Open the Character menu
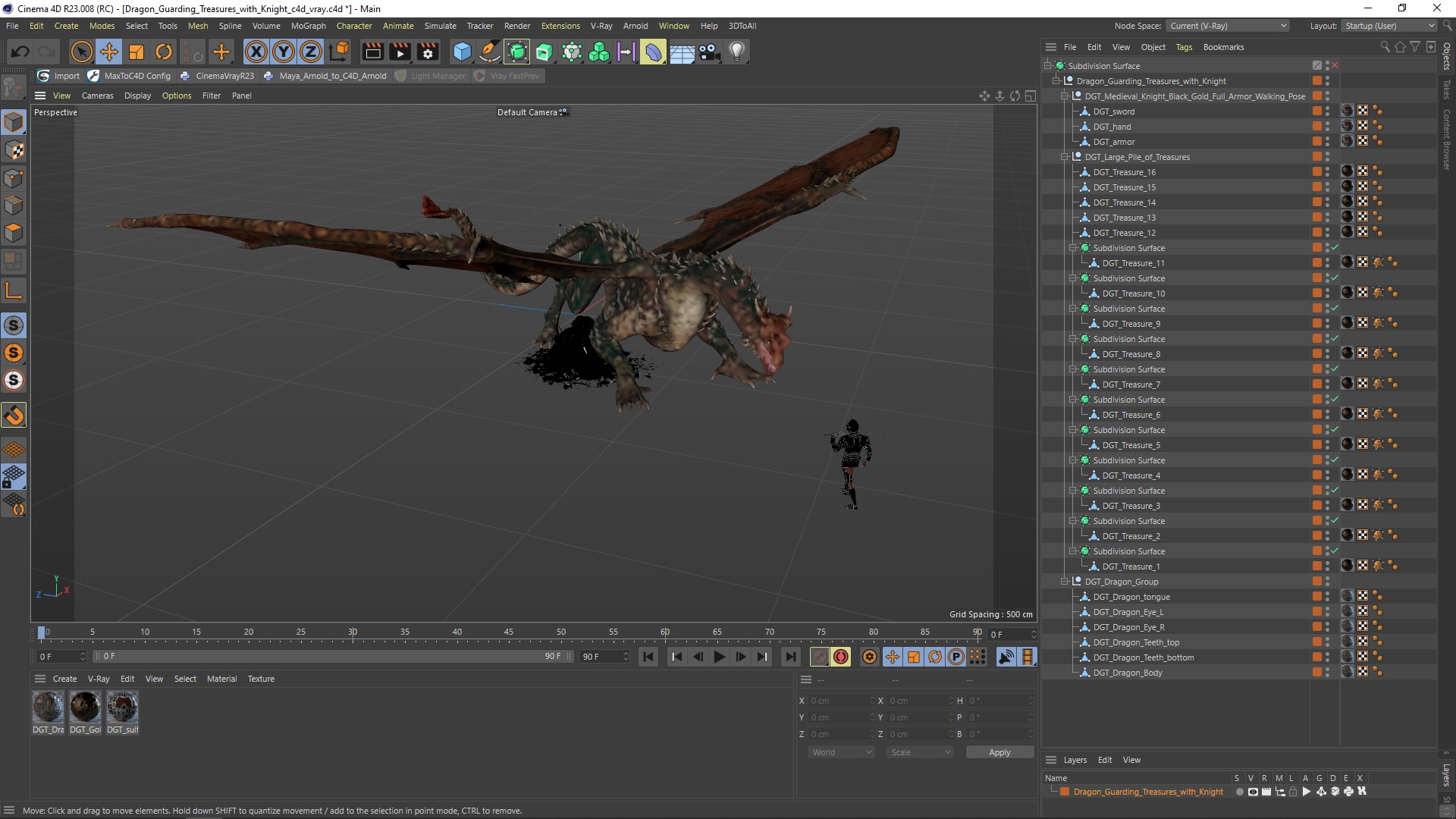Image resolution: width=1456 pixels, height=819 pixels. click(x=354, y=26)
